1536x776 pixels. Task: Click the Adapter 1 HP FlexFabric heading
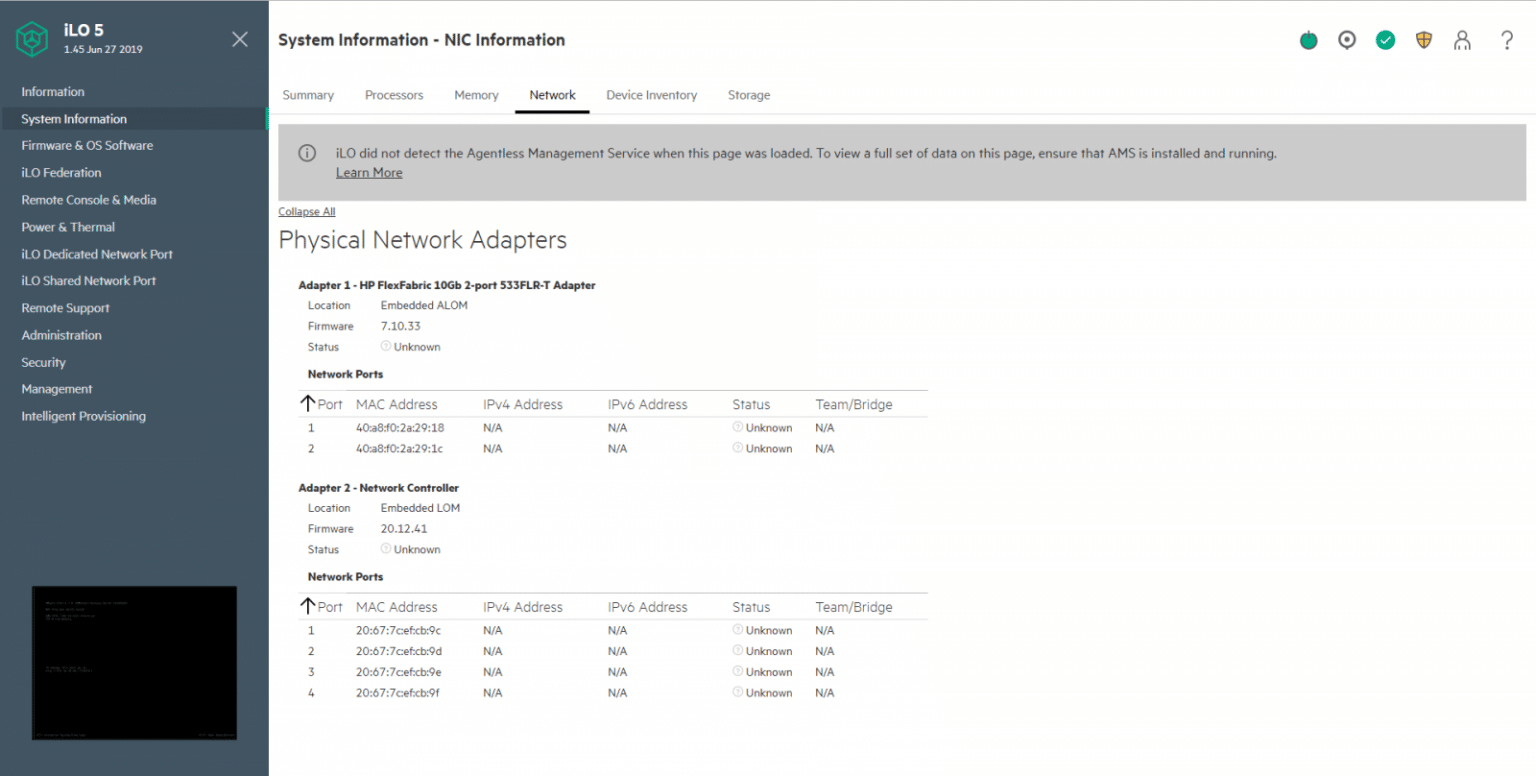click(x=447, y=285)
